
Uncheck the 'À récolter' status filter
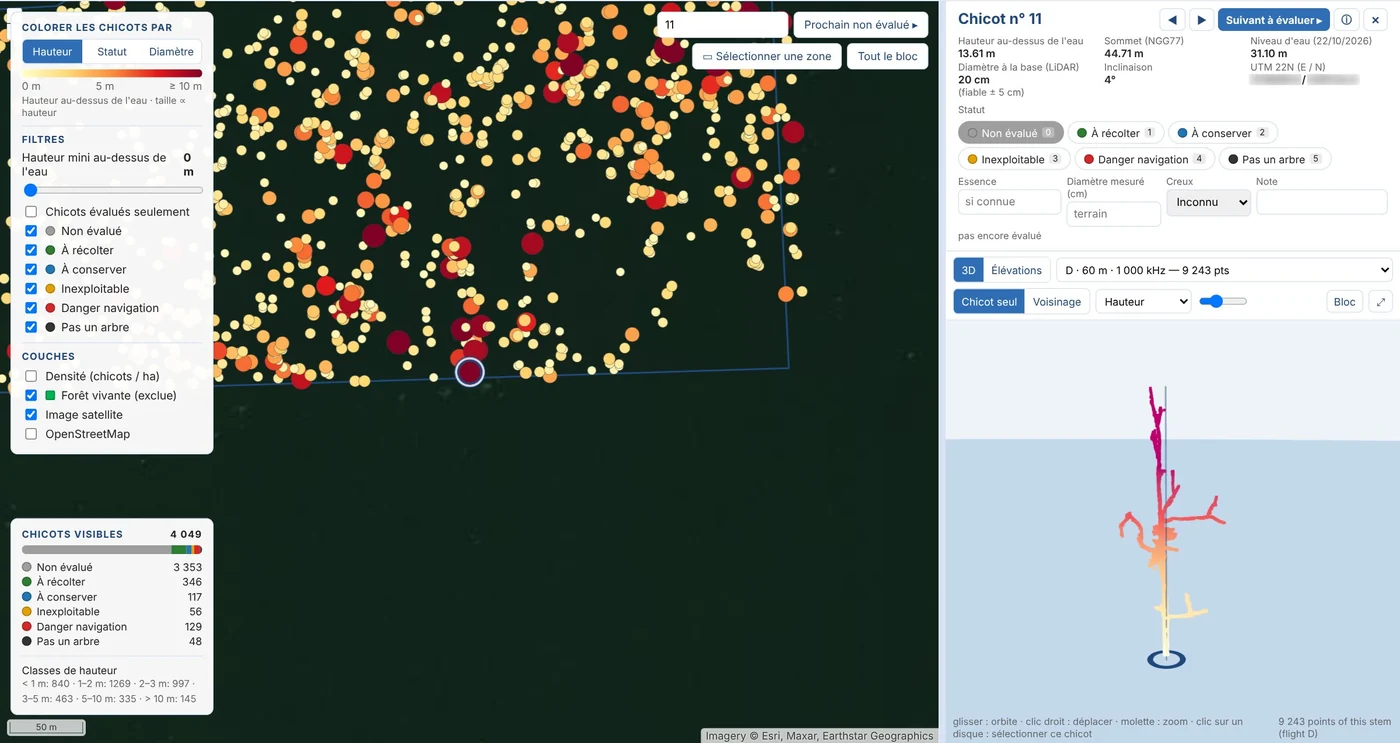pyautogui.click(x=31, y=250)
